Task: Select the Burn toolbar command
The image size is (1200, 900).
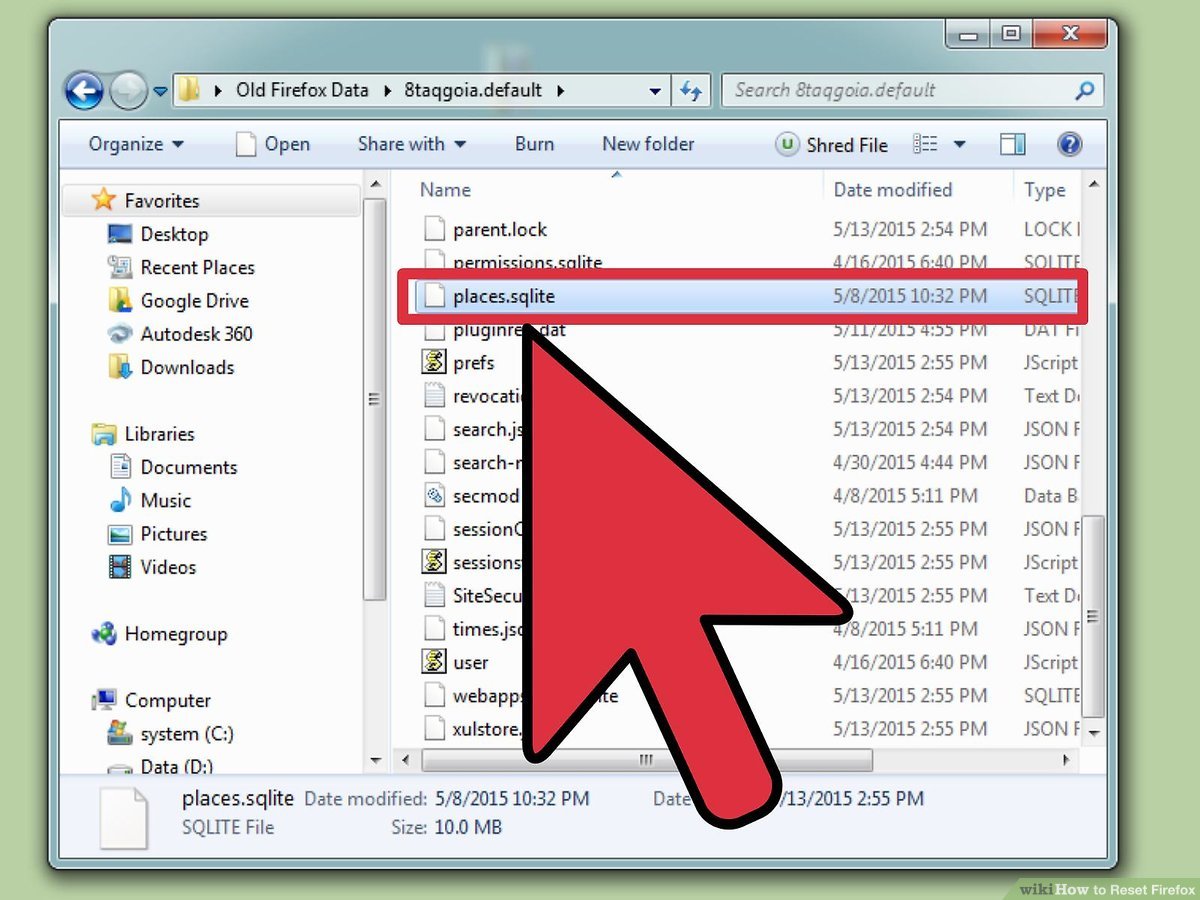Action: (x=534, y=144)
